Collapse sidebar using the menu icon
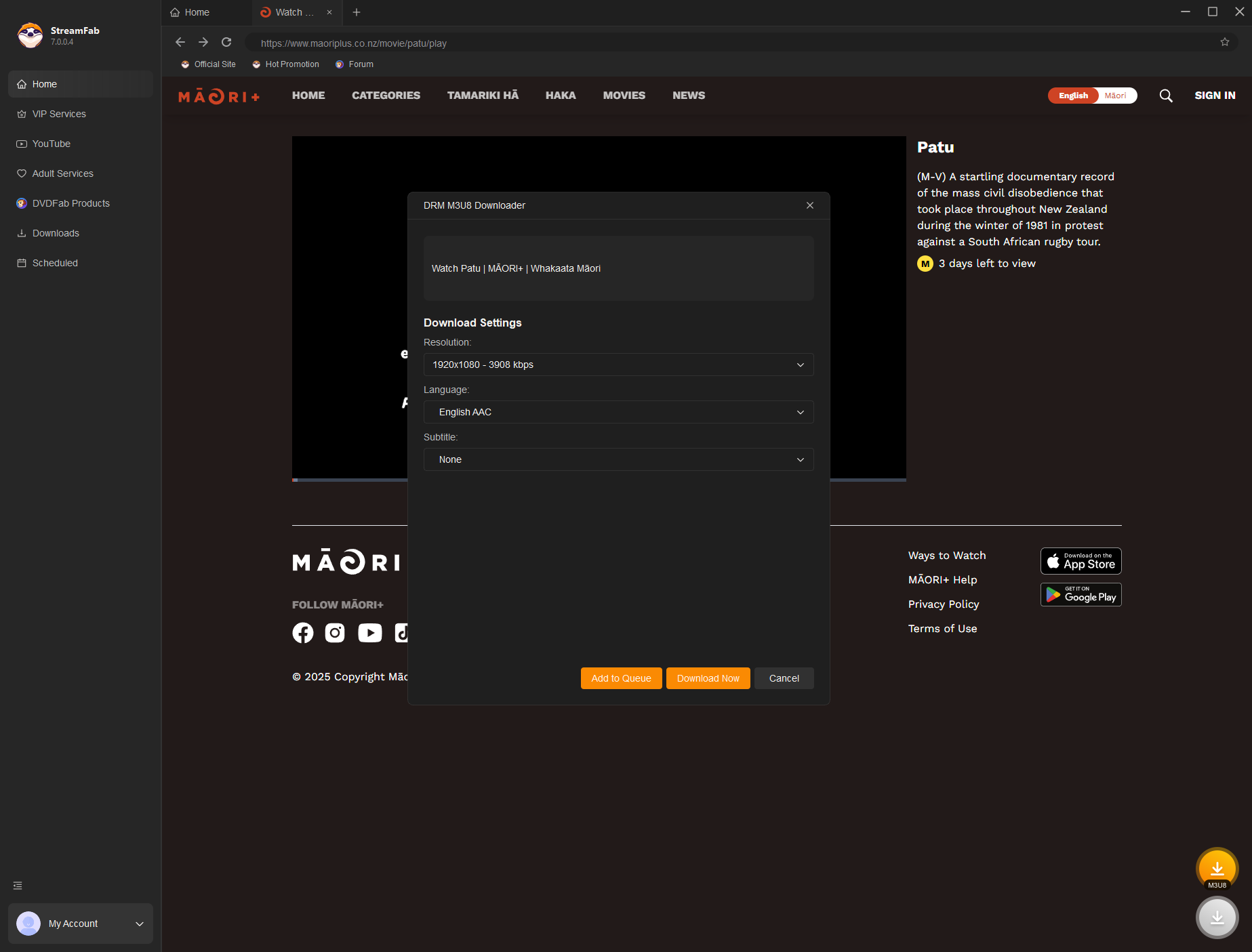The height and width of the screenshot is (952, 1252). pos(18,886)
